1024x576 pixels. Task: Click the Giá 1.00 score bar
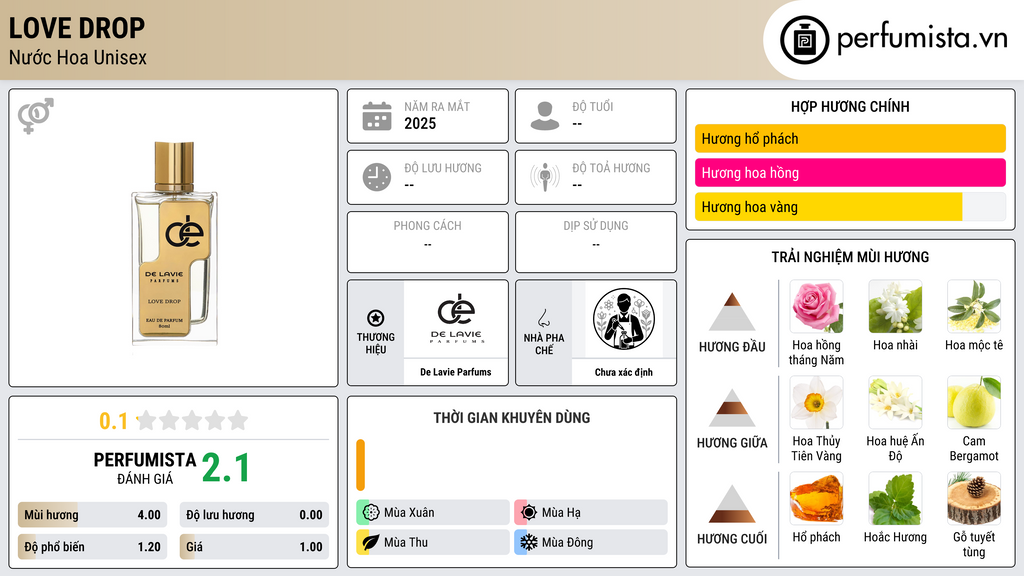click(254, 547)
